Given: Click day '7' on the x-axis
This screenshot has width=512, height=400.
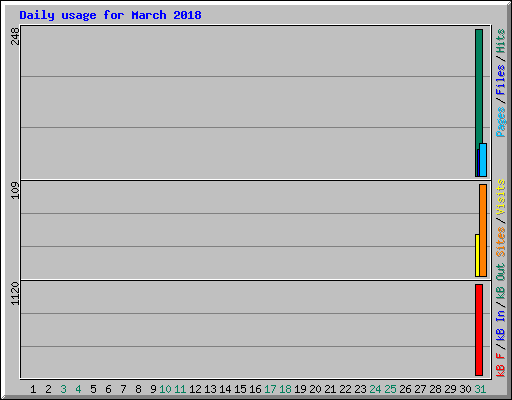Looking at the screenshot, I should pos(123,389).
